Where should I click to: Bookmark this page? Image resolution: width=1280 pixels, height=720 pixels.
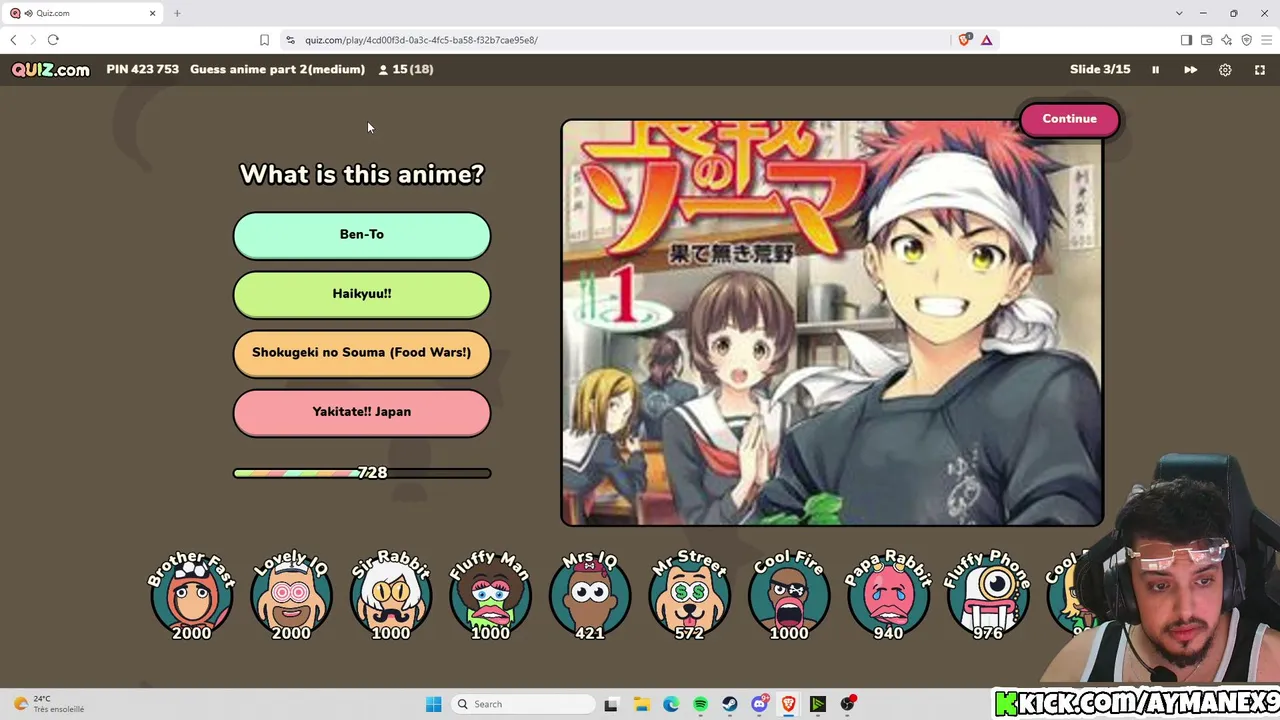click(x=264, y=40)
